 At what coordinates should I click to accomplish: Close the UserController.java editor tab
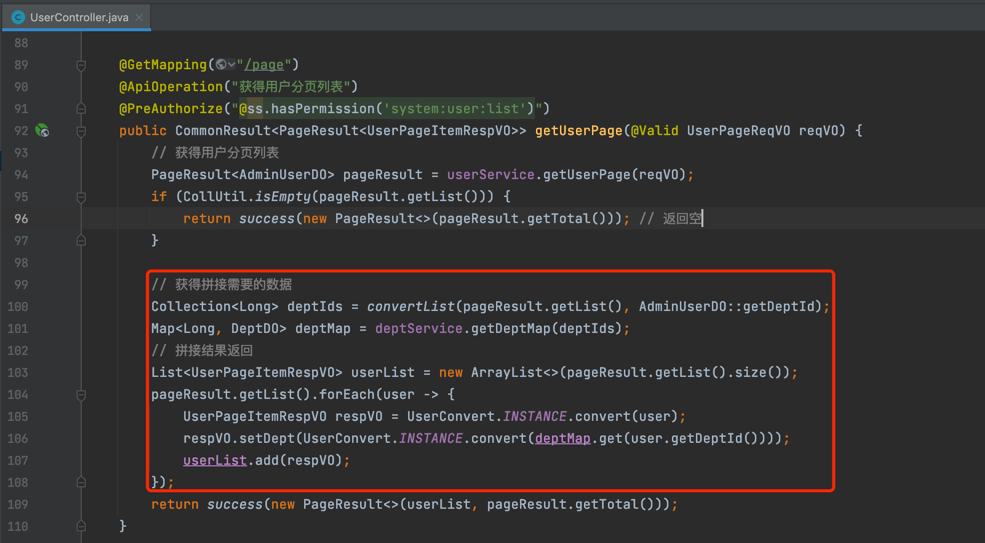139,17
